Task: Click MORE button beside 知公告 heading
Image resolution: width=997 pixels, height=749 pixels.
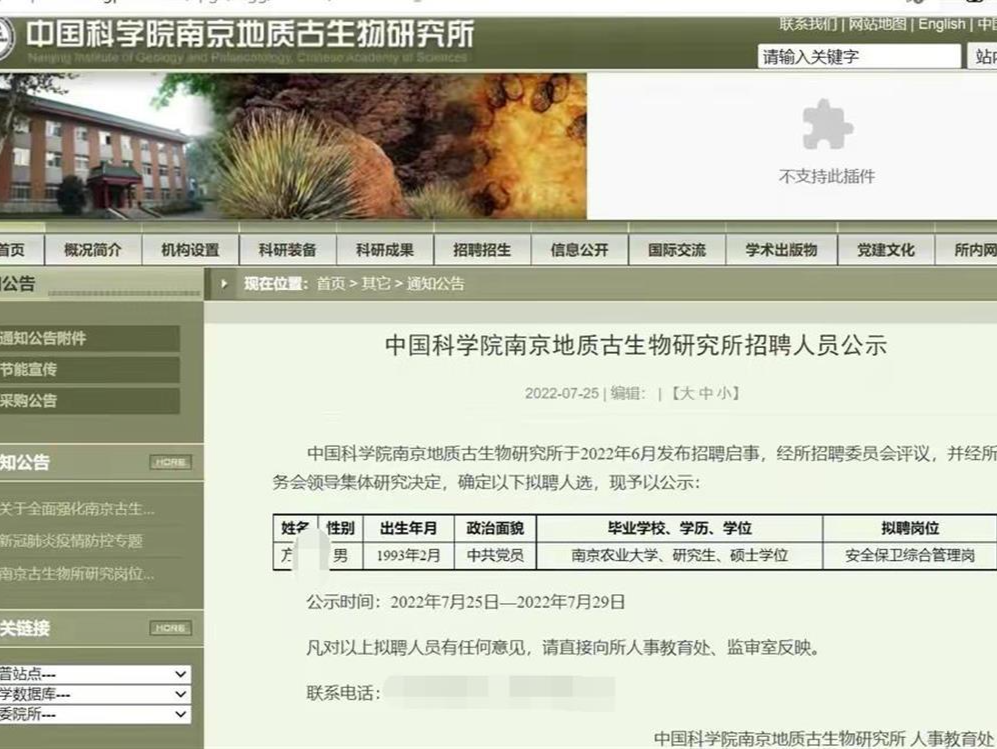Action: 170,462
